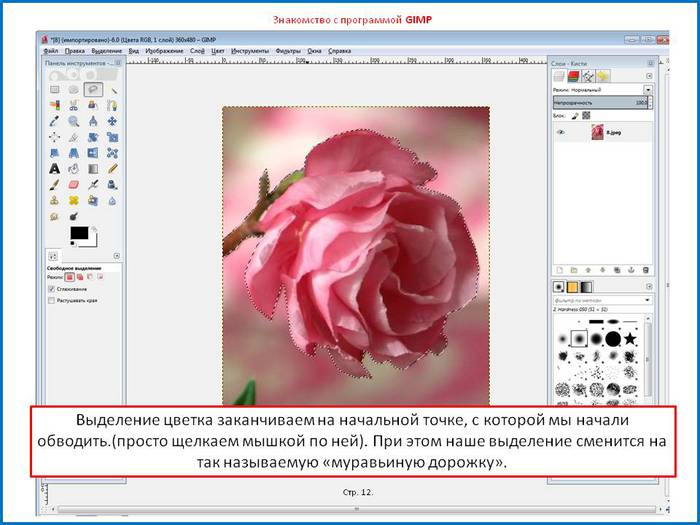This screenshot has width=700, height=525.
Task: Toggle lock alpha channel checkerboard icon
Action: 586,116
